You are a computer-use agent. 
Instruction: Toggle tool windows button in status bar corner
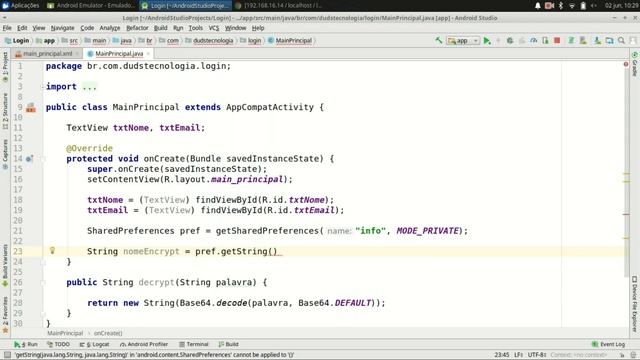point(7,355)
